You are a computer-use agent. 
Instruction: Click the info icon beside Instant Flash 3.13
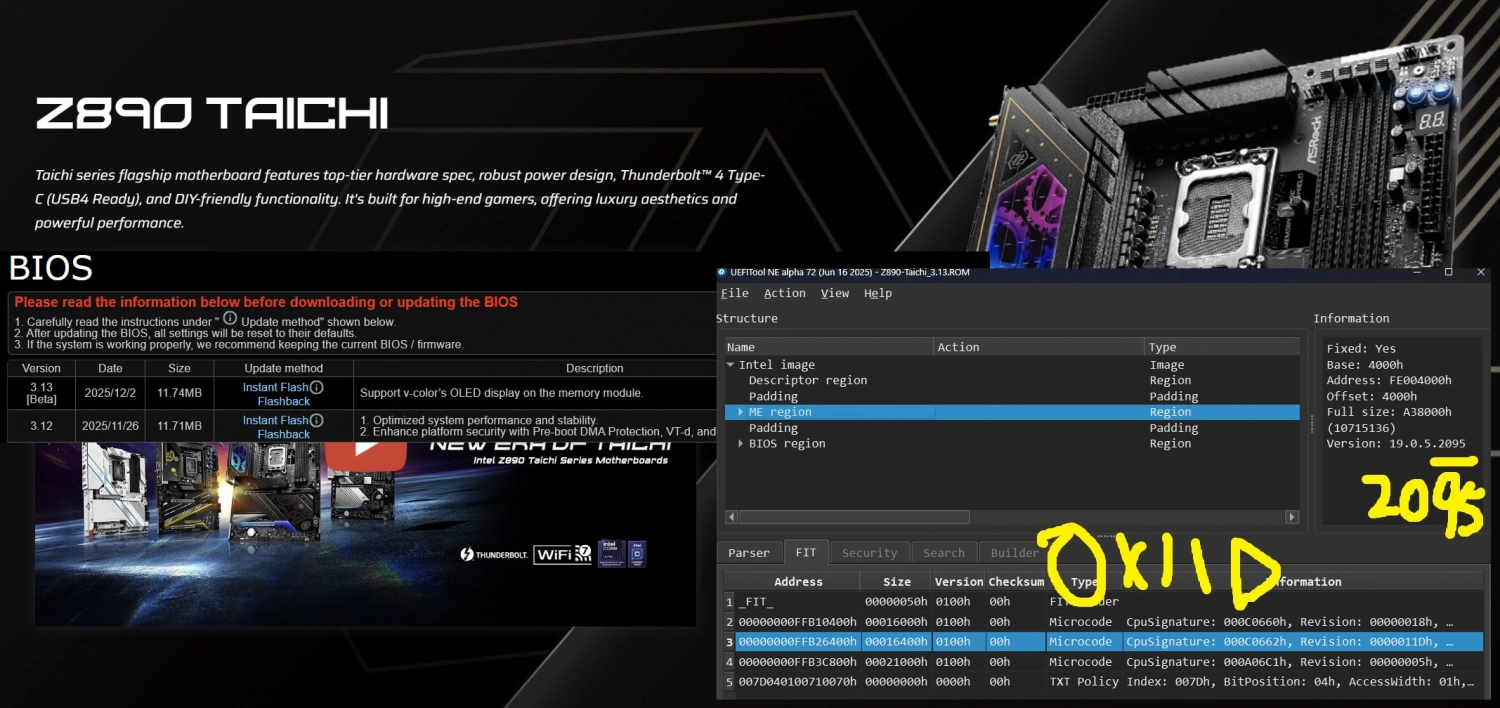coord(318,387)
